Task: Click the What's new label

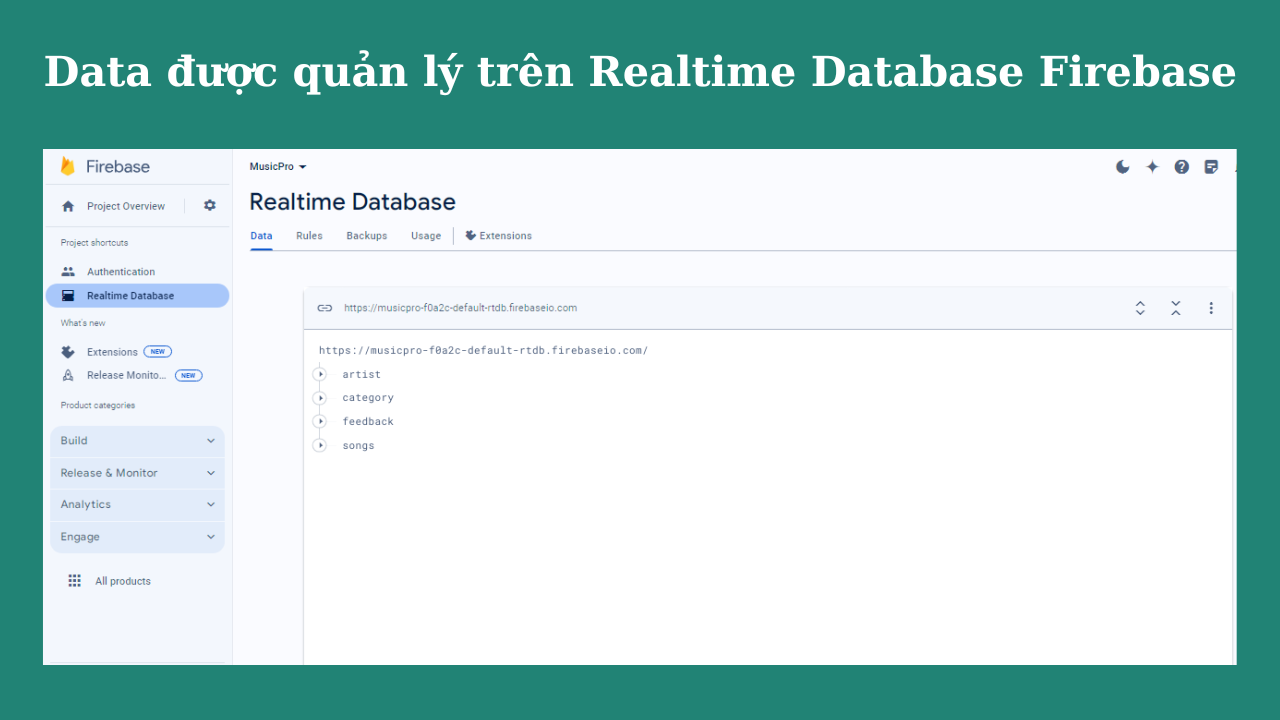Action: click(x=83, y=323)
